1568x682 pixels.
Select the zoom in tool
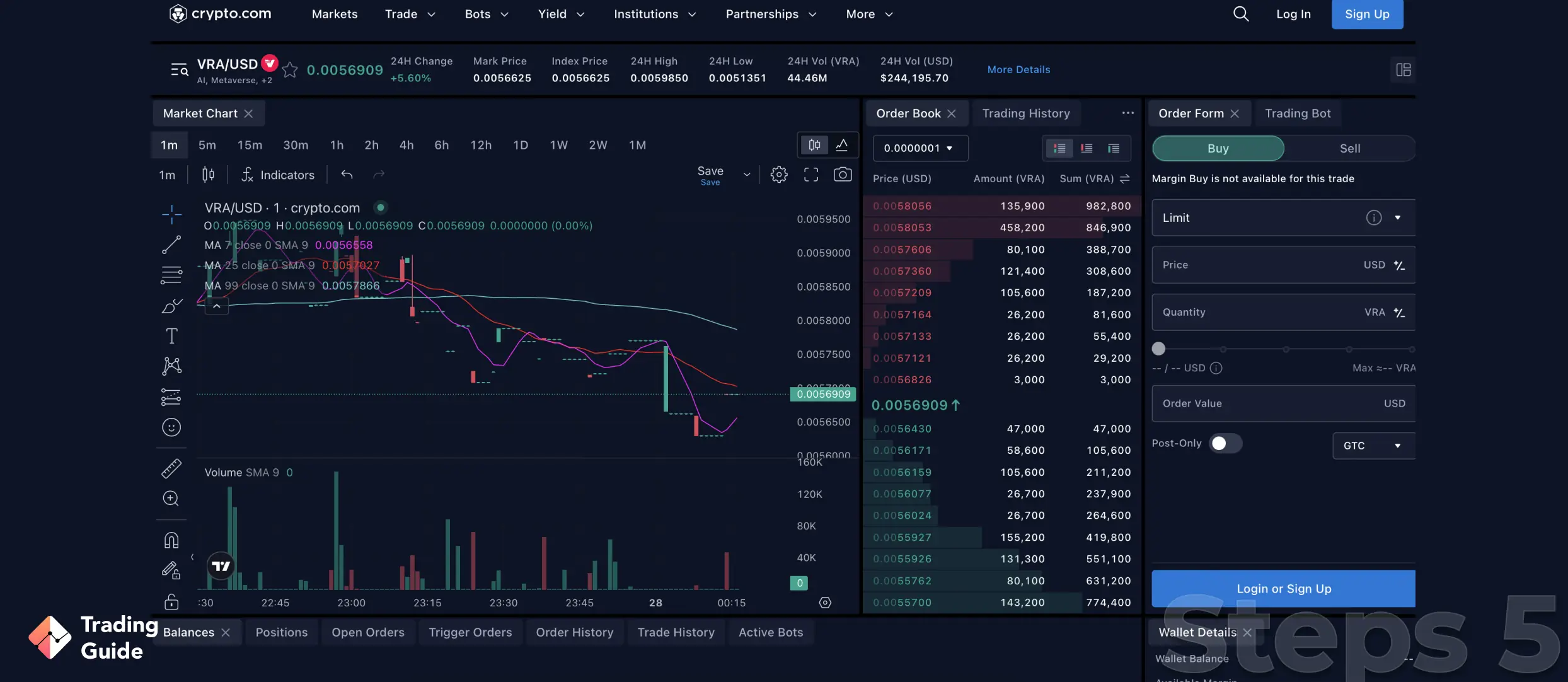[171, 499]
